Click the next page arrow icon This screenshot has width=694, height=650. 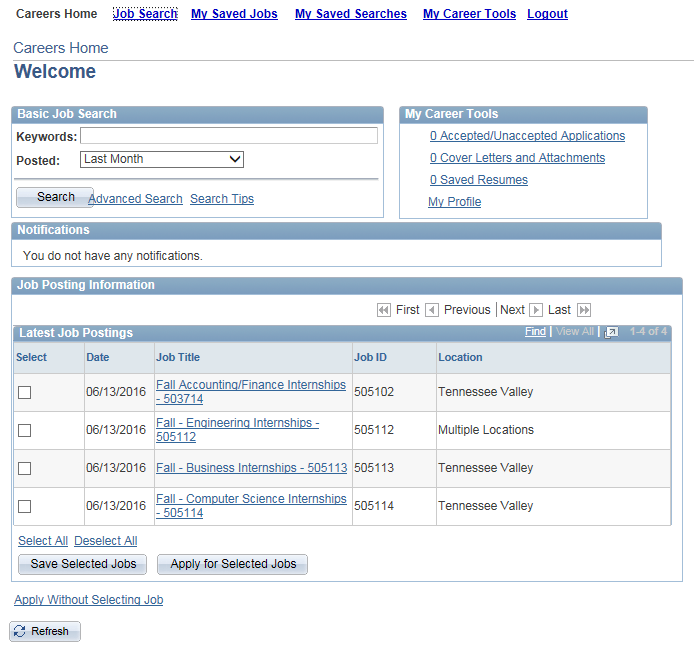536,310
